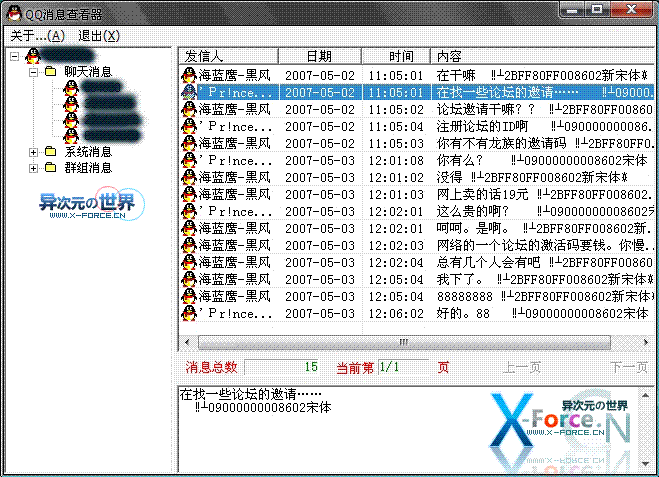This screenshot has width=659, height=477.
Task: Collapse the root QQ account node
Action: pos(15,56)
